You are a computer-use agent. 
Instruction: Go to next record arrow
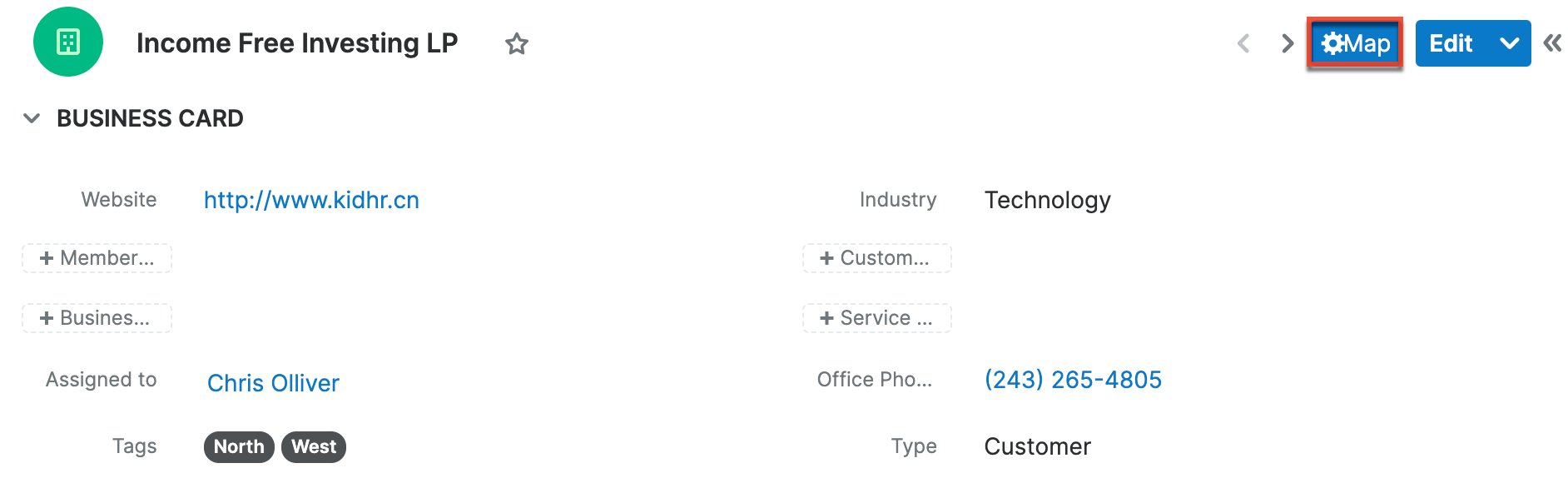pos(1287,43)
